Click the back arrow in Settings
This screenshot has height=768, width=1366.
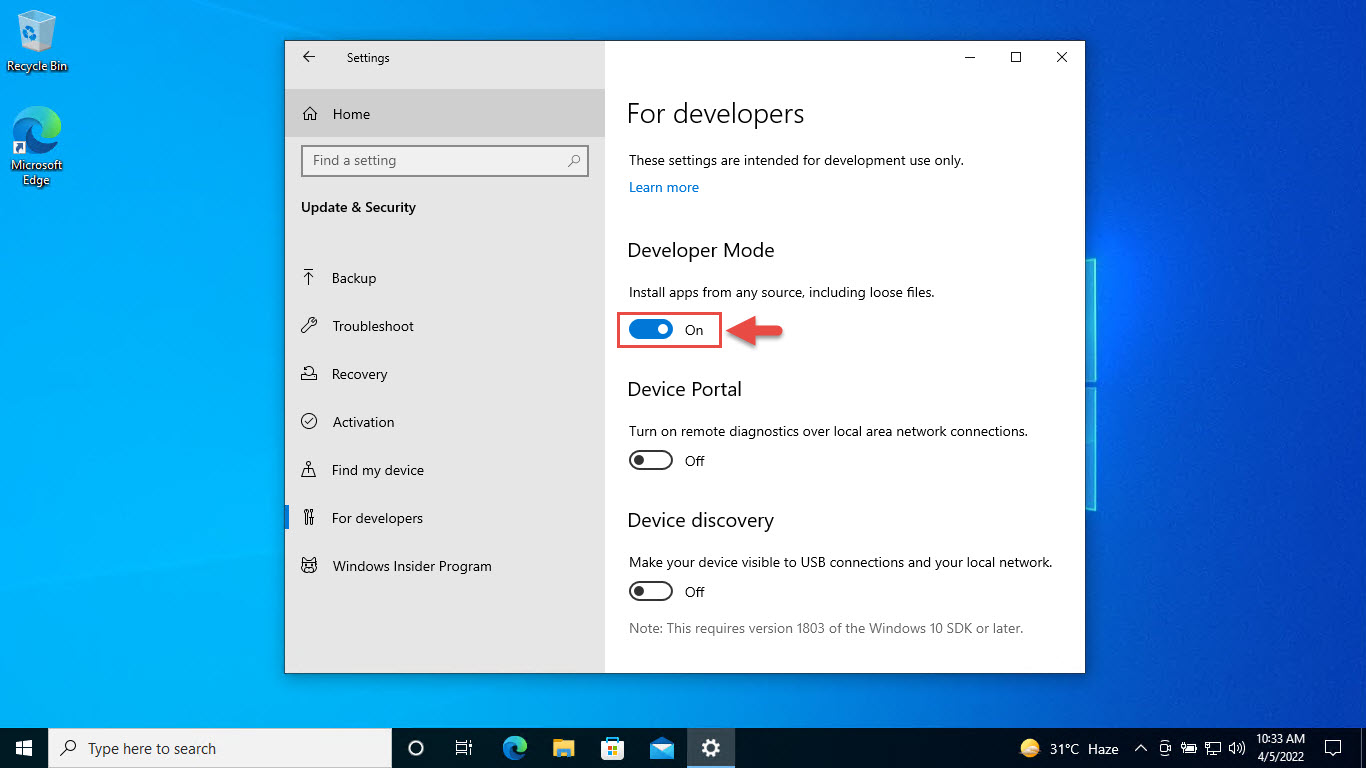coord(309,58)
